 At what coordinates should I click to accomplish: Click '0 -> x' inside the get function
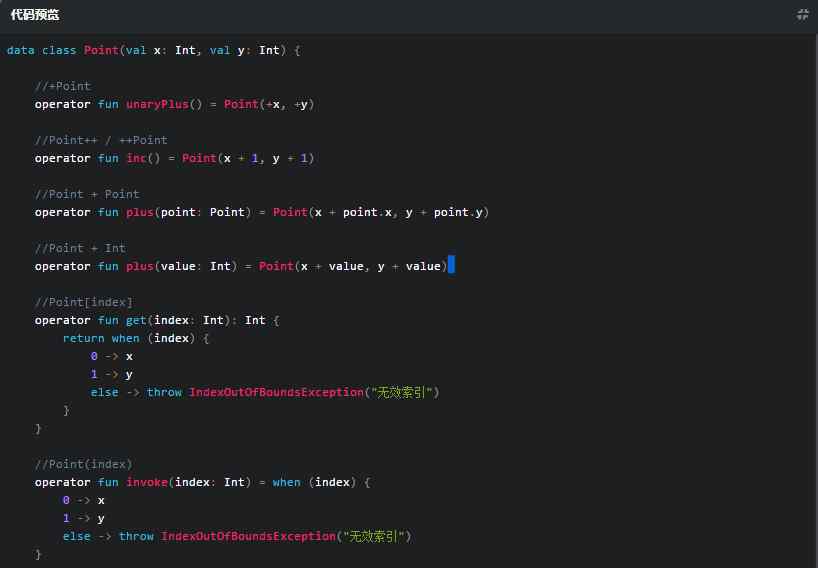coord(112,356)
